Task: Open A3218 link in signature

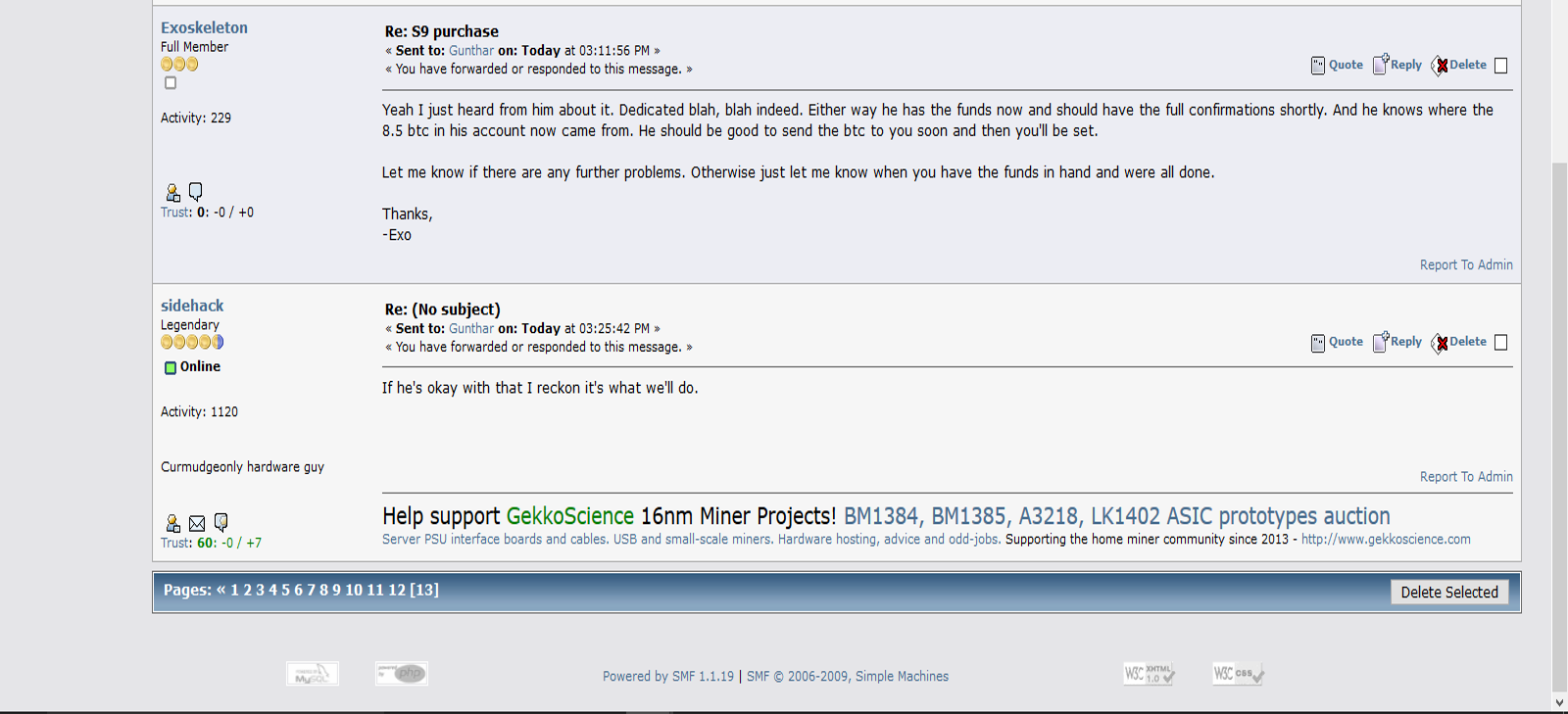Action: [1049, 516]
